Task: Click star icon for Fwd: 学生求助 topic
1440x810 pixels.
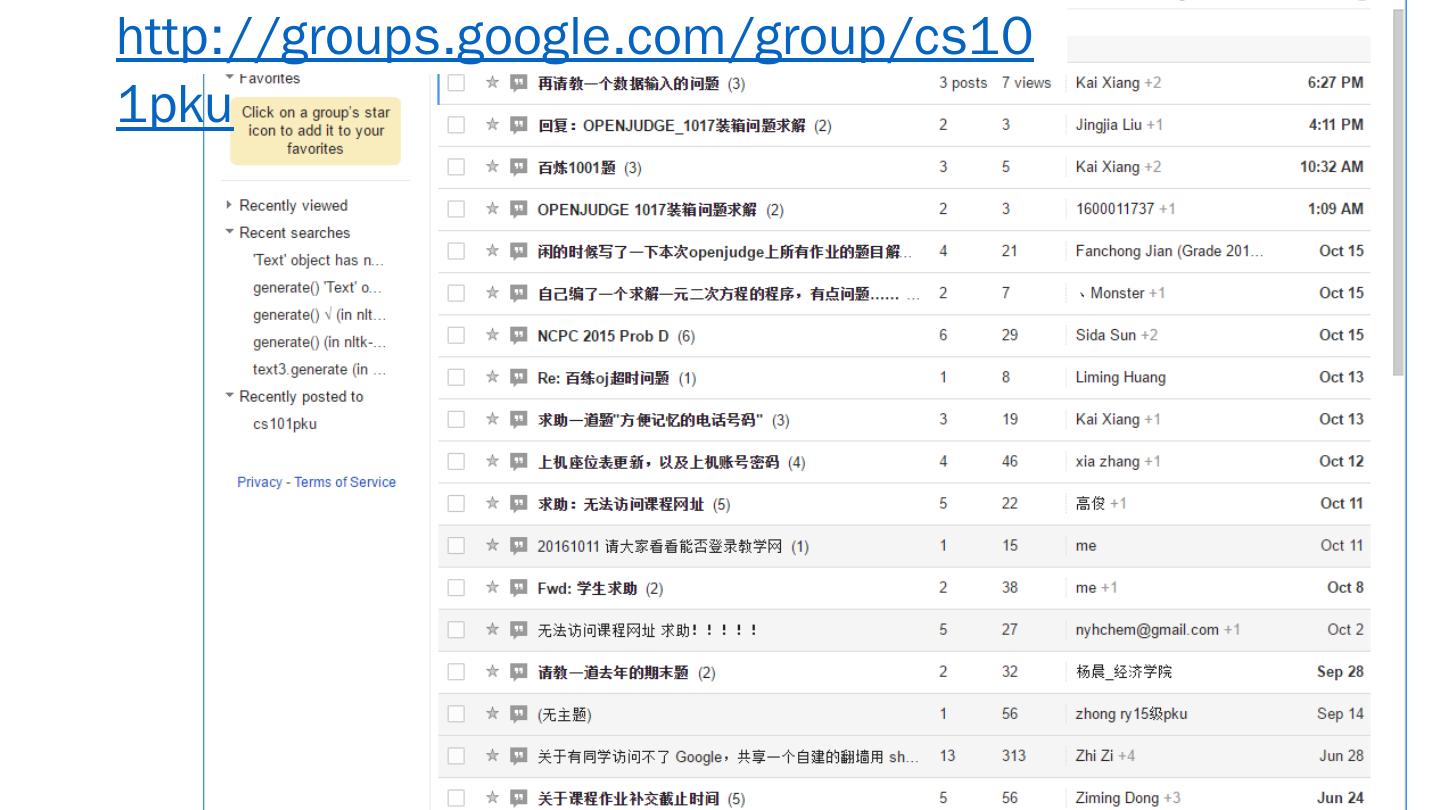Action: click(x=492, y=588)
